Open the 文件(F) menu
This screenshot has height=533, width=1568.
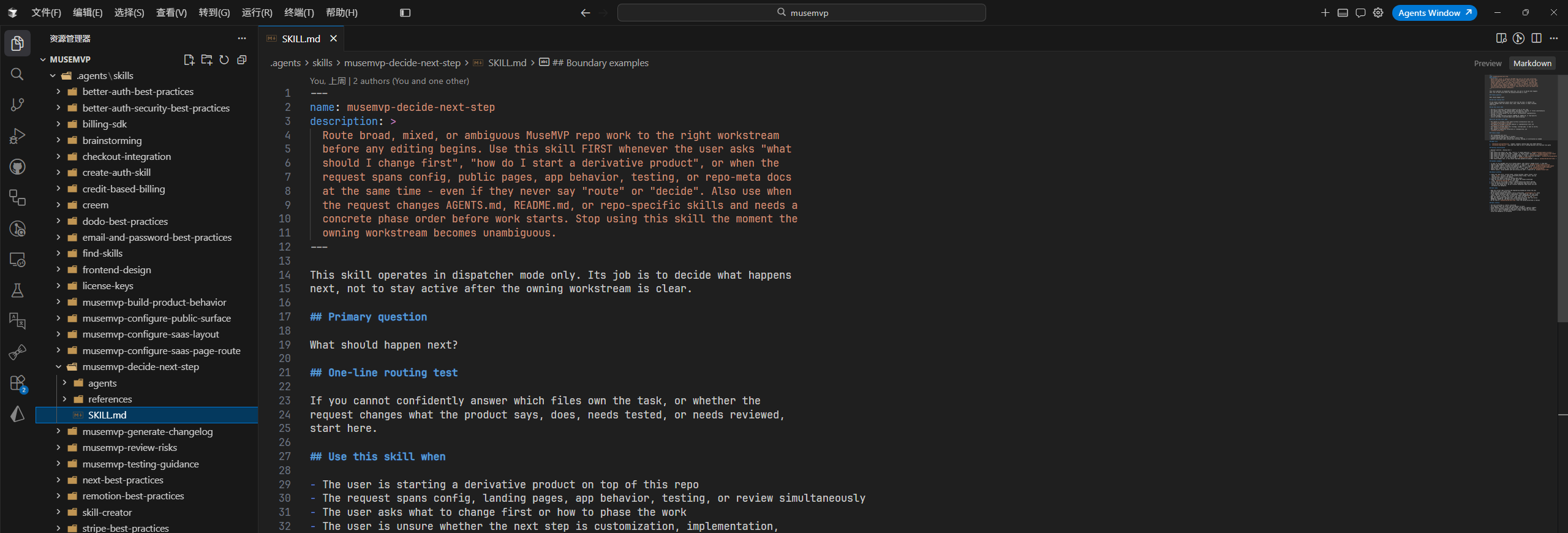point(46,13)
